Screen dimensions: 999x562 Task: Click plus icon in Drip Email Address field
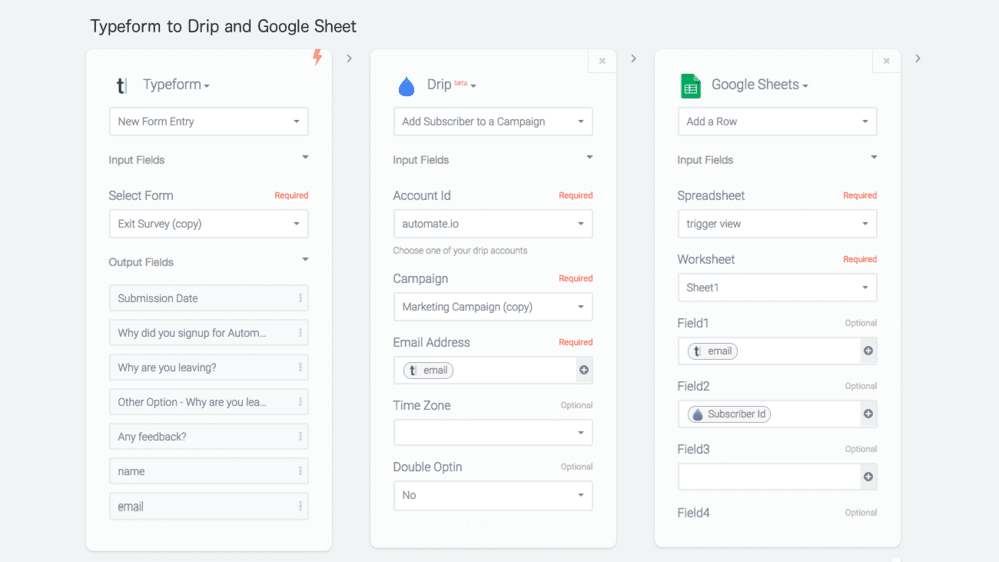point(584,370)
